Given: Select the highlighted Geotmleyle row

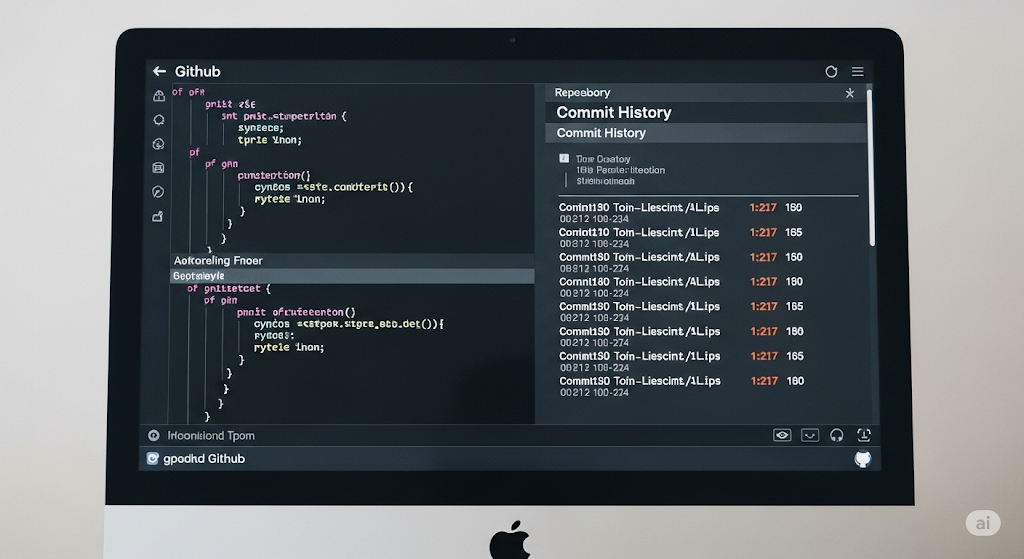Looking at the screenshot, I should (352, 276).
